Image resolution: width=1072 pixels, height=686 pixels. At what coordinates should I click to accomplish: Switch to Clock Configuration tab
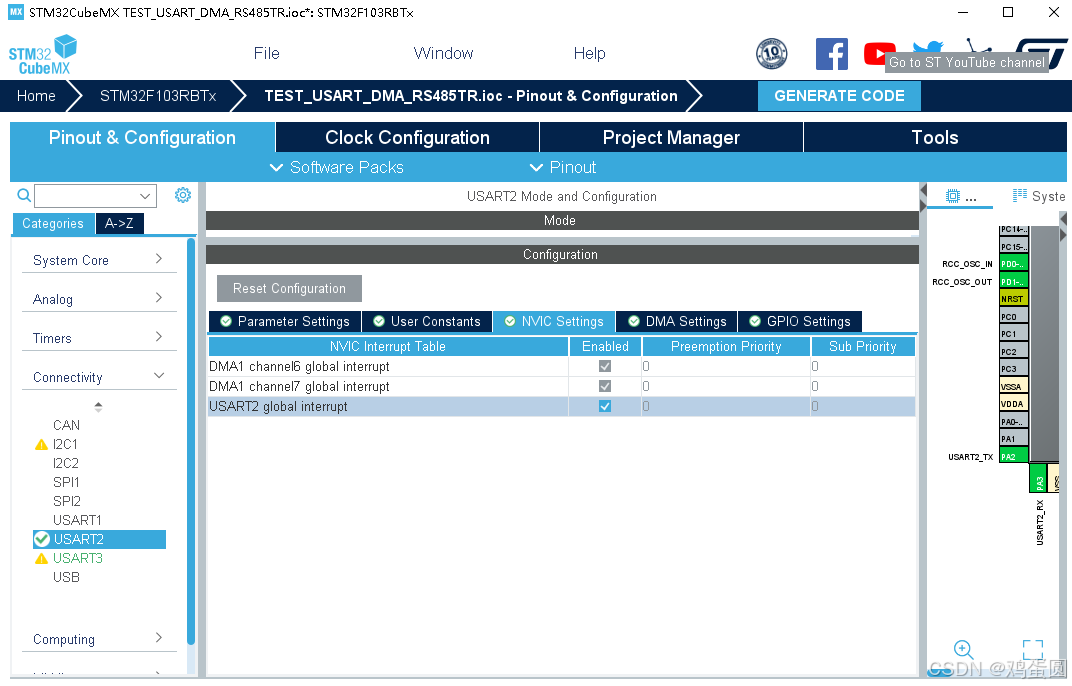pos(407,137)
